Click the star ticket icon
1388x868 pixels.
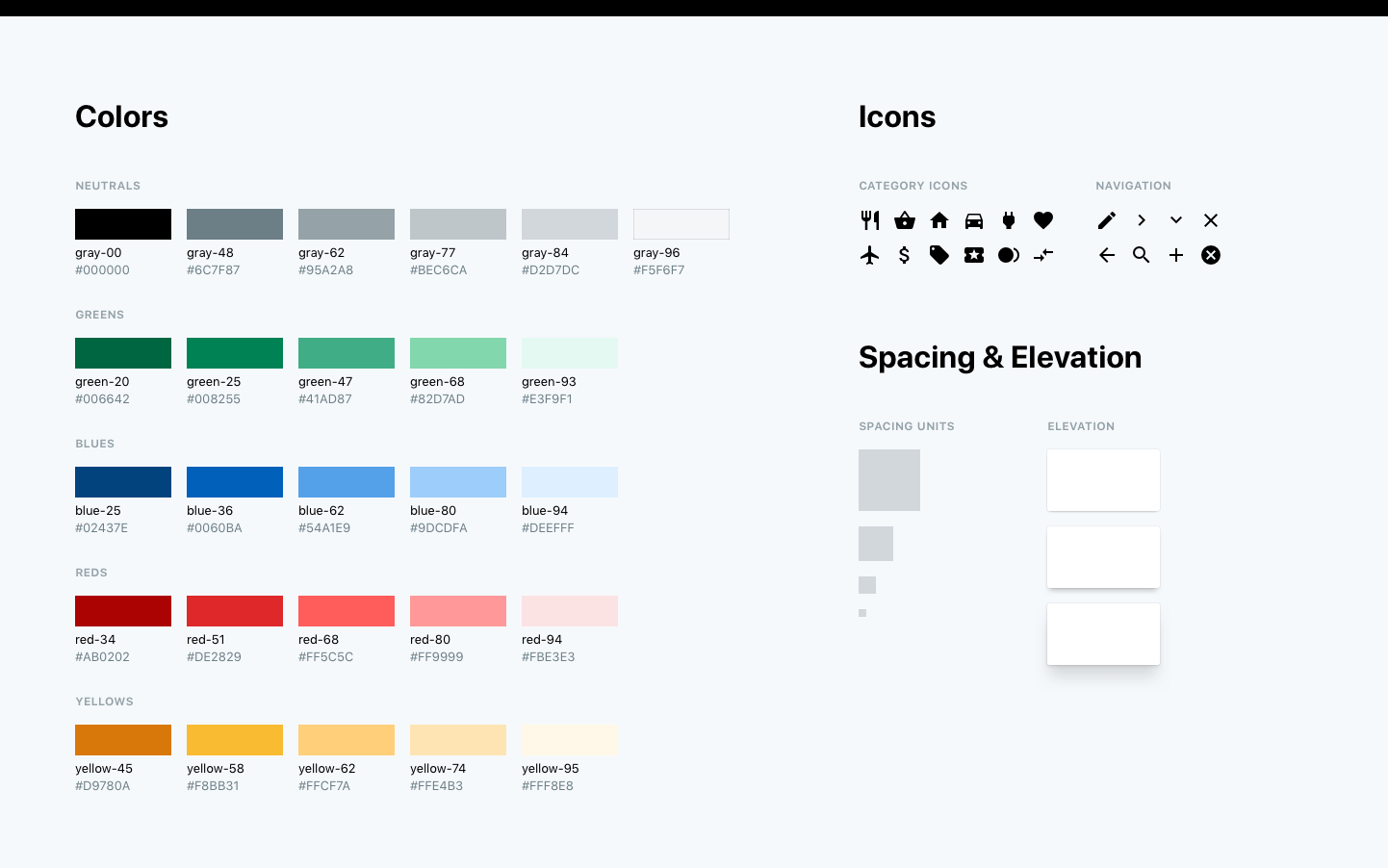pos(974,255)
